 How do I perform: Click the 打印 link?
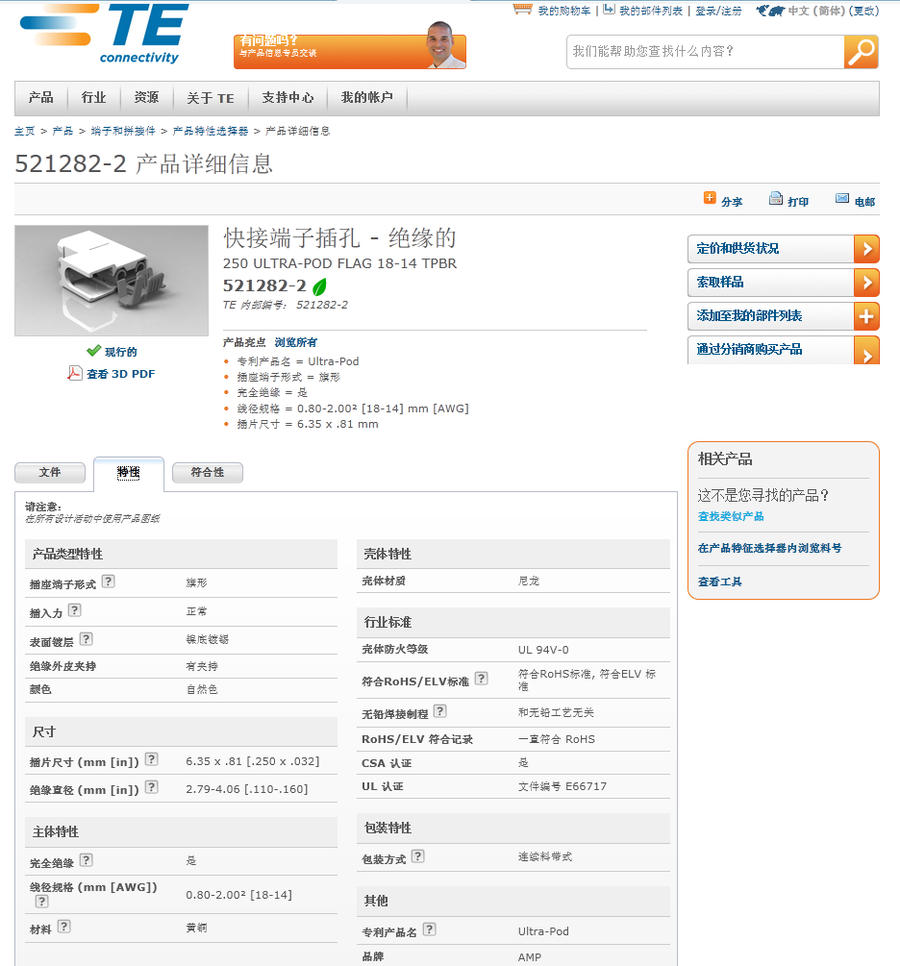[798, 202]
